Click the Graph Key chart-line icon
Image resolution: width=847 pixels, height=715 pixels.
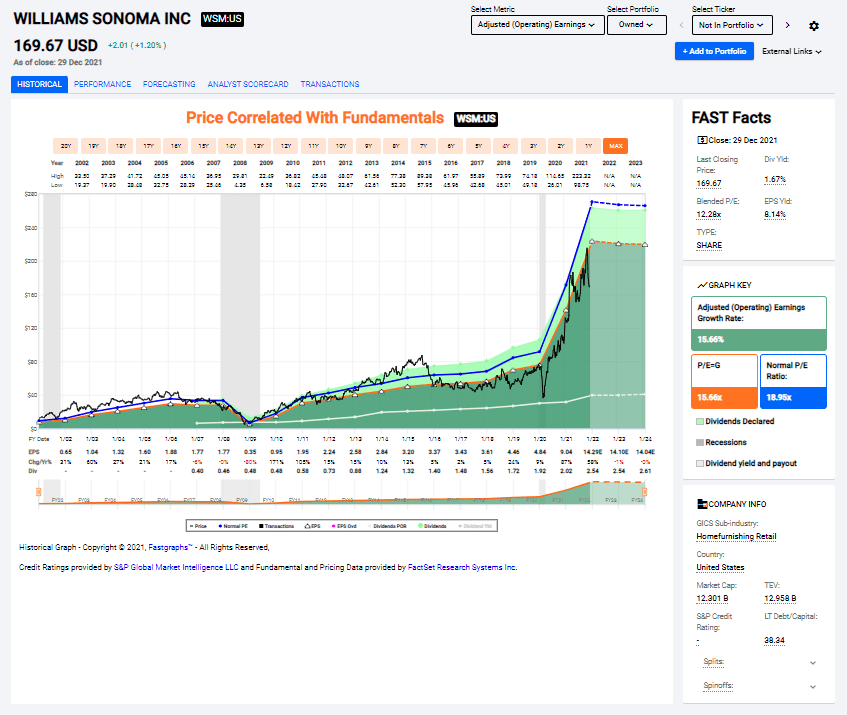coord(702,285)
